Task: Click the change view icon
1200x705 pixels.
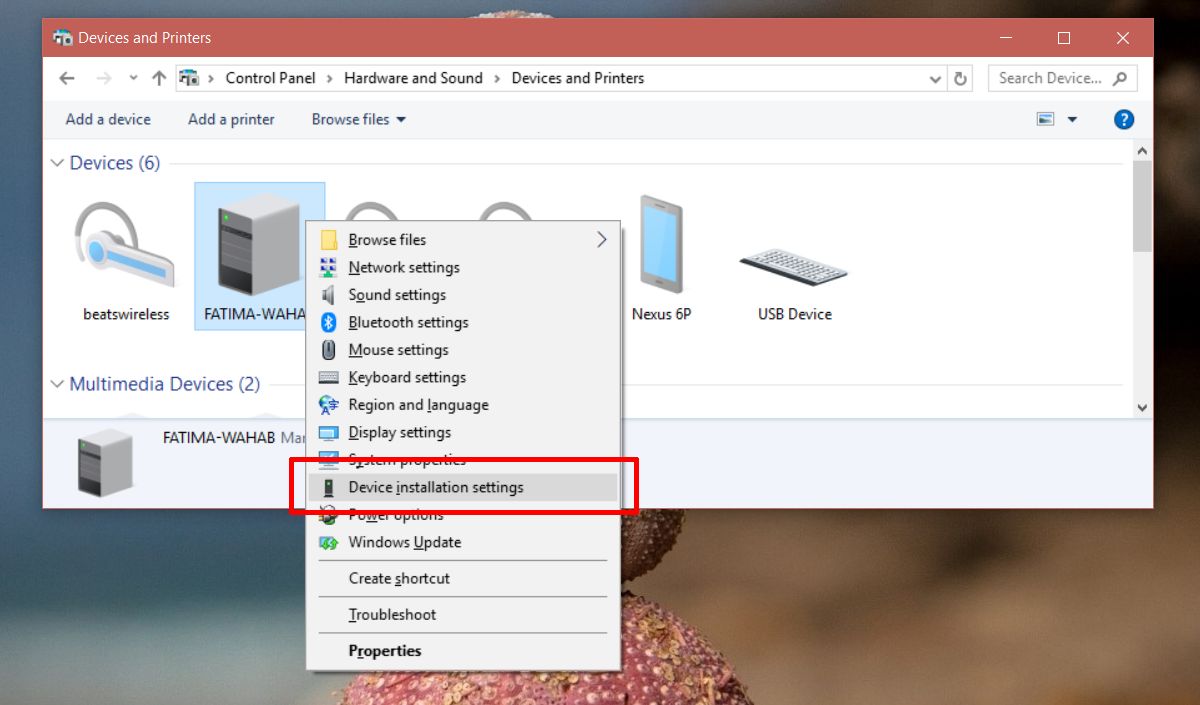Action: pos(1046,119)
